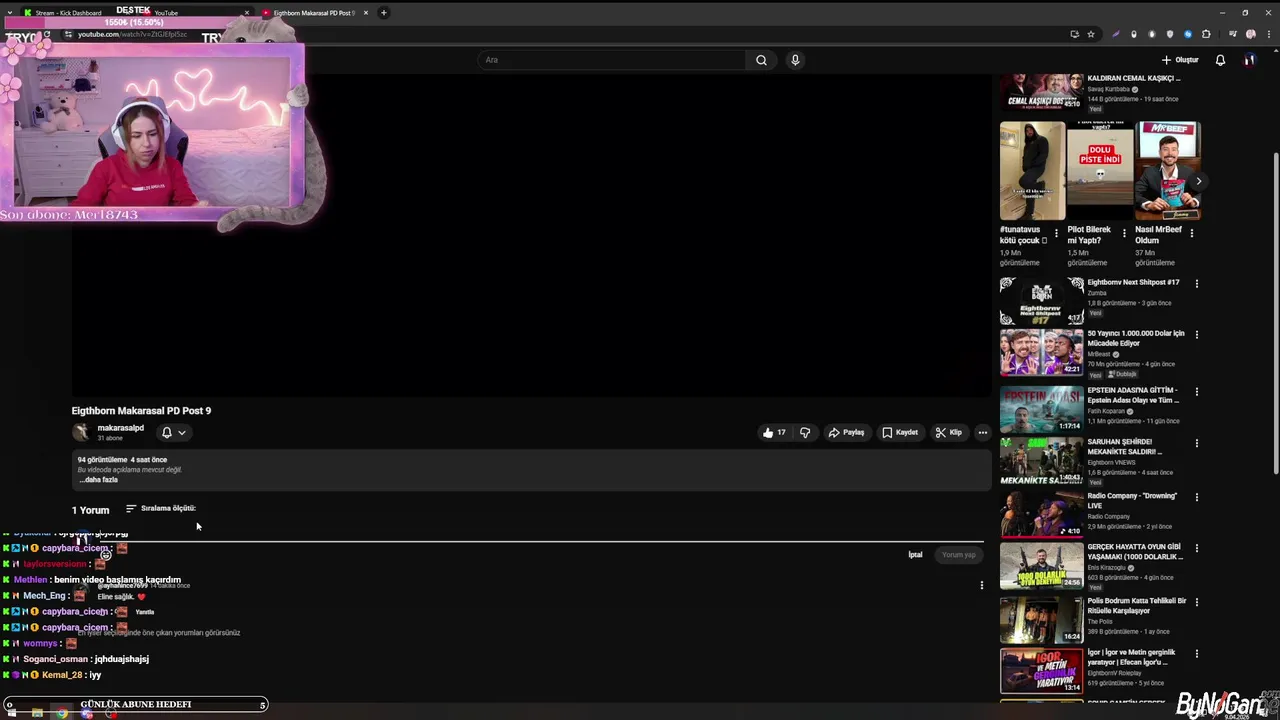The height and width of the screenshot is (720, 1280).
Task: Open options for 50 Yayıncı MrBeast video
Action: 1196,334
